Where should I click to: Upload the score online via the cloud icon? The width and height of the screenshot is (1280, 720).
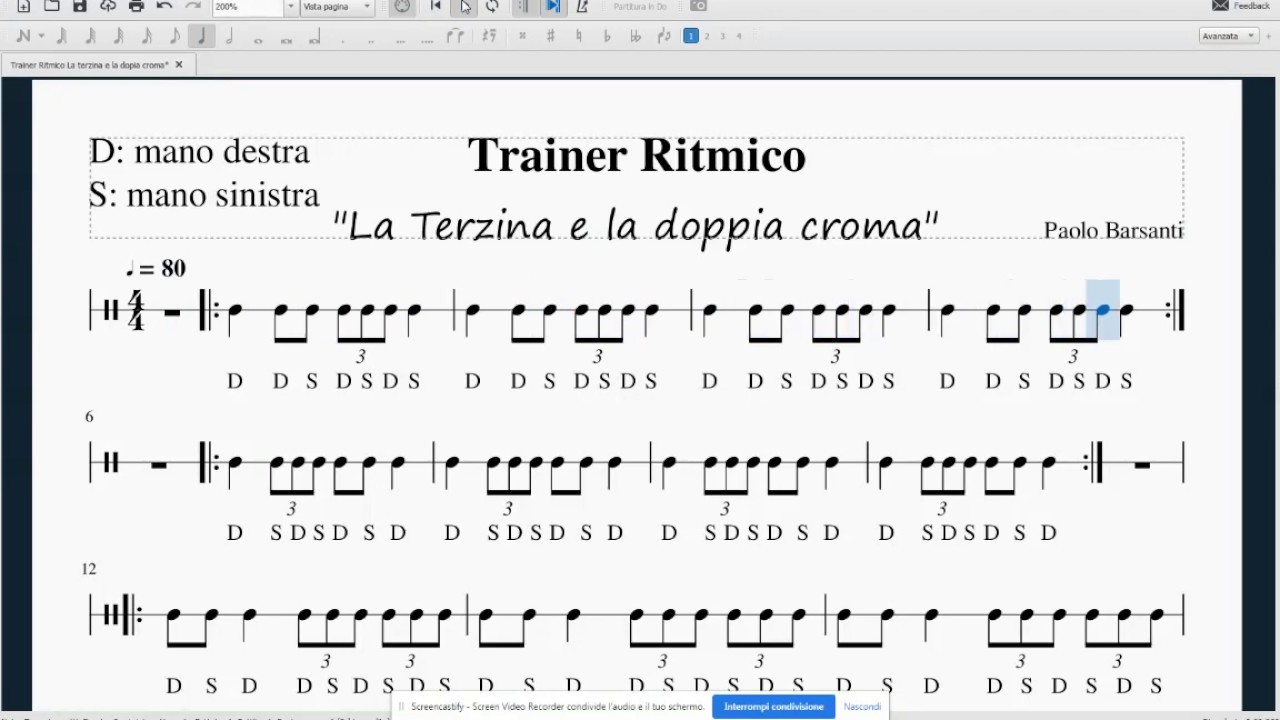(108, 6)
